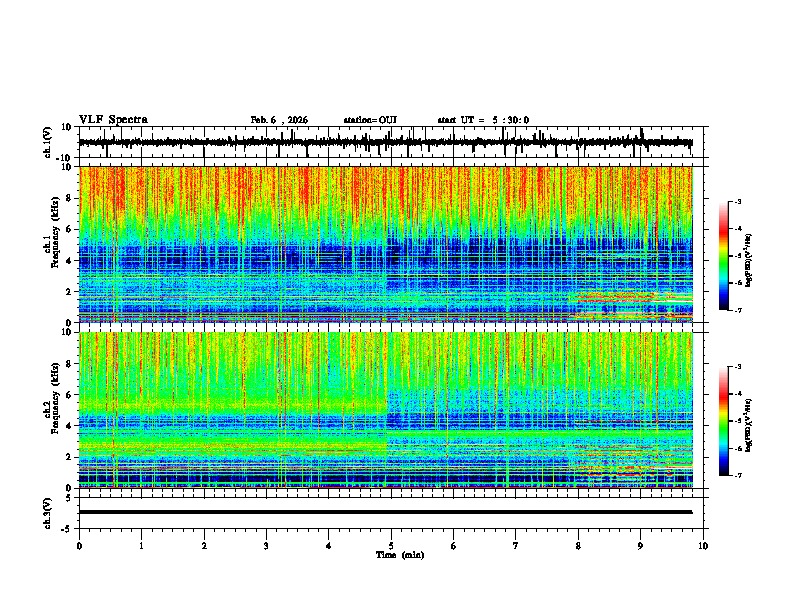Click the ch.2 "Frequency (kHz)" axis label
Viewport: 792px width, 612px height.
pos(55,398)
